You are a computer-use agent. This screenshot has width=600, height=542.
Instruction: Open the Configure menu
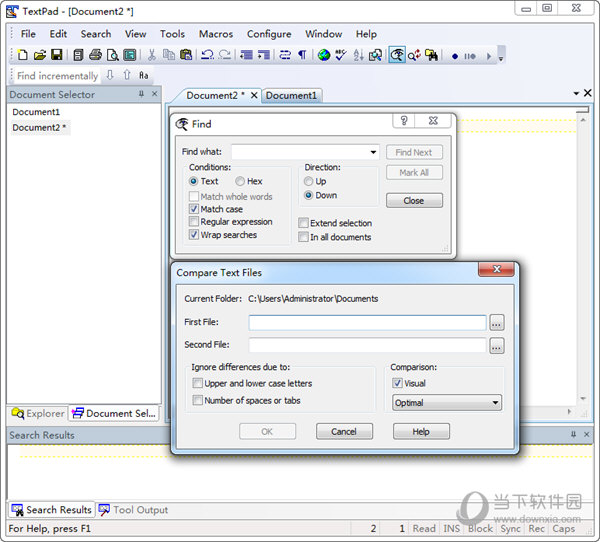(x=269, y=34)
